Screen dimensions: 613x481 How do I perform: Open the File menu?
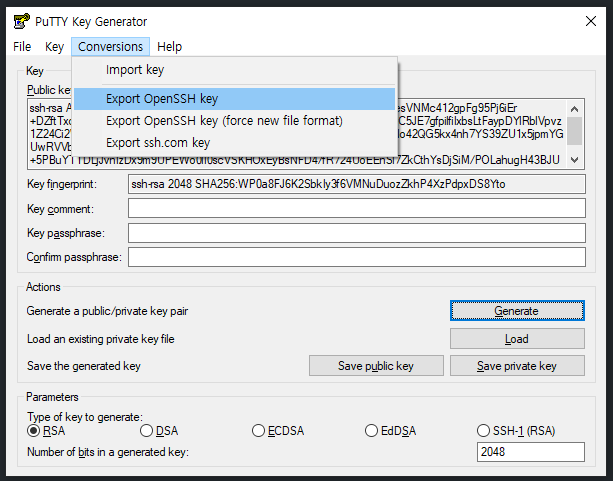22,47
